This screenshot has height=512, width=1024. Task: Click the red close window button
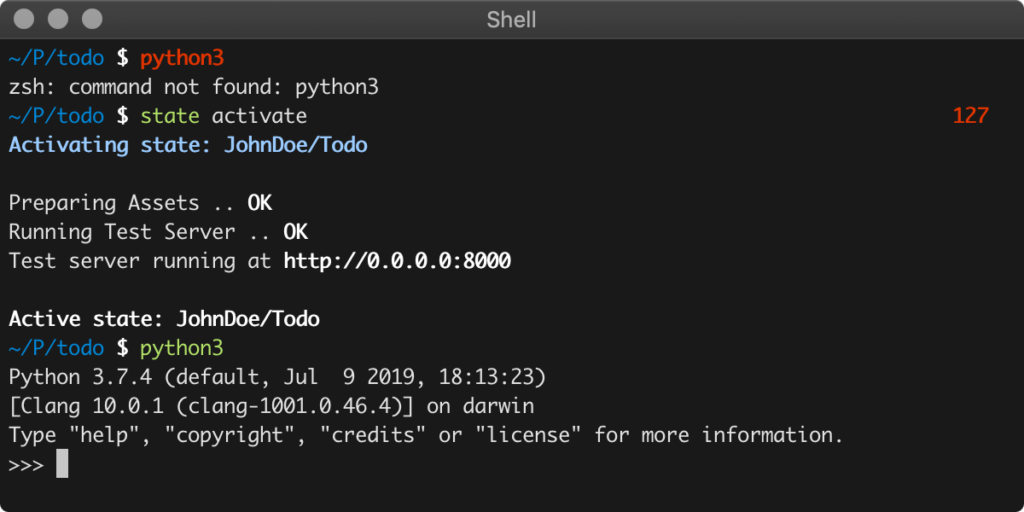[x=24, y=19]
